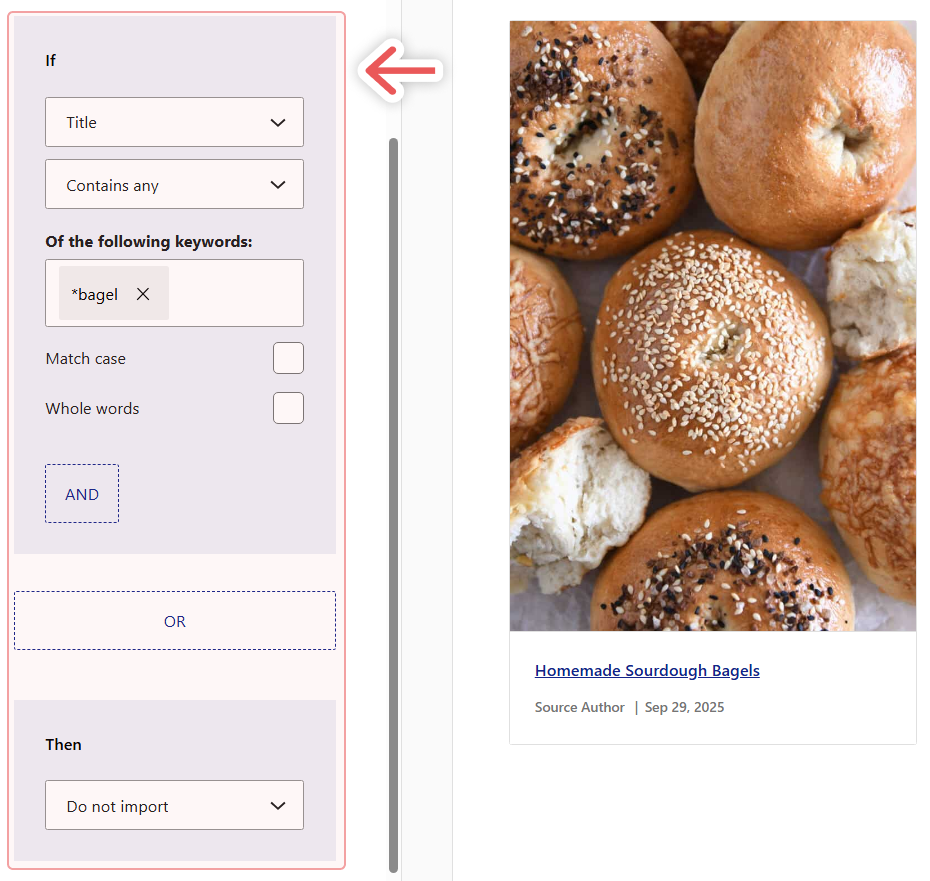The height and width of the screenshot is (881, 930).
Task: Enable the Whole words checkbox
Action: click(288, 408)
